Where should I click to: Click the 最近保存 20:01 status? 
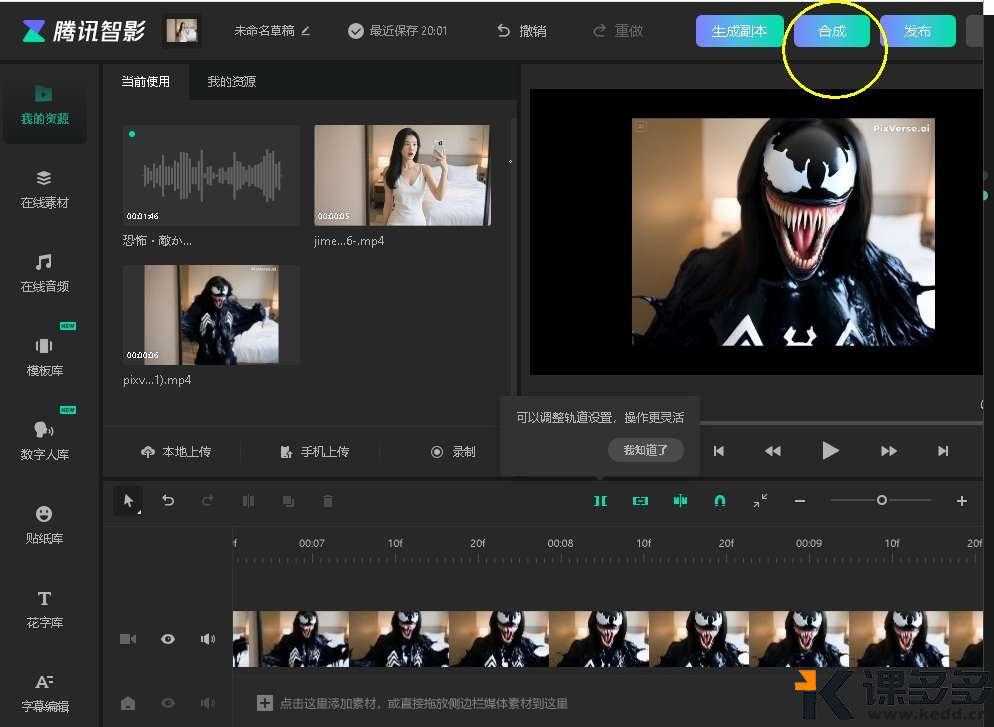click(397, 30)
